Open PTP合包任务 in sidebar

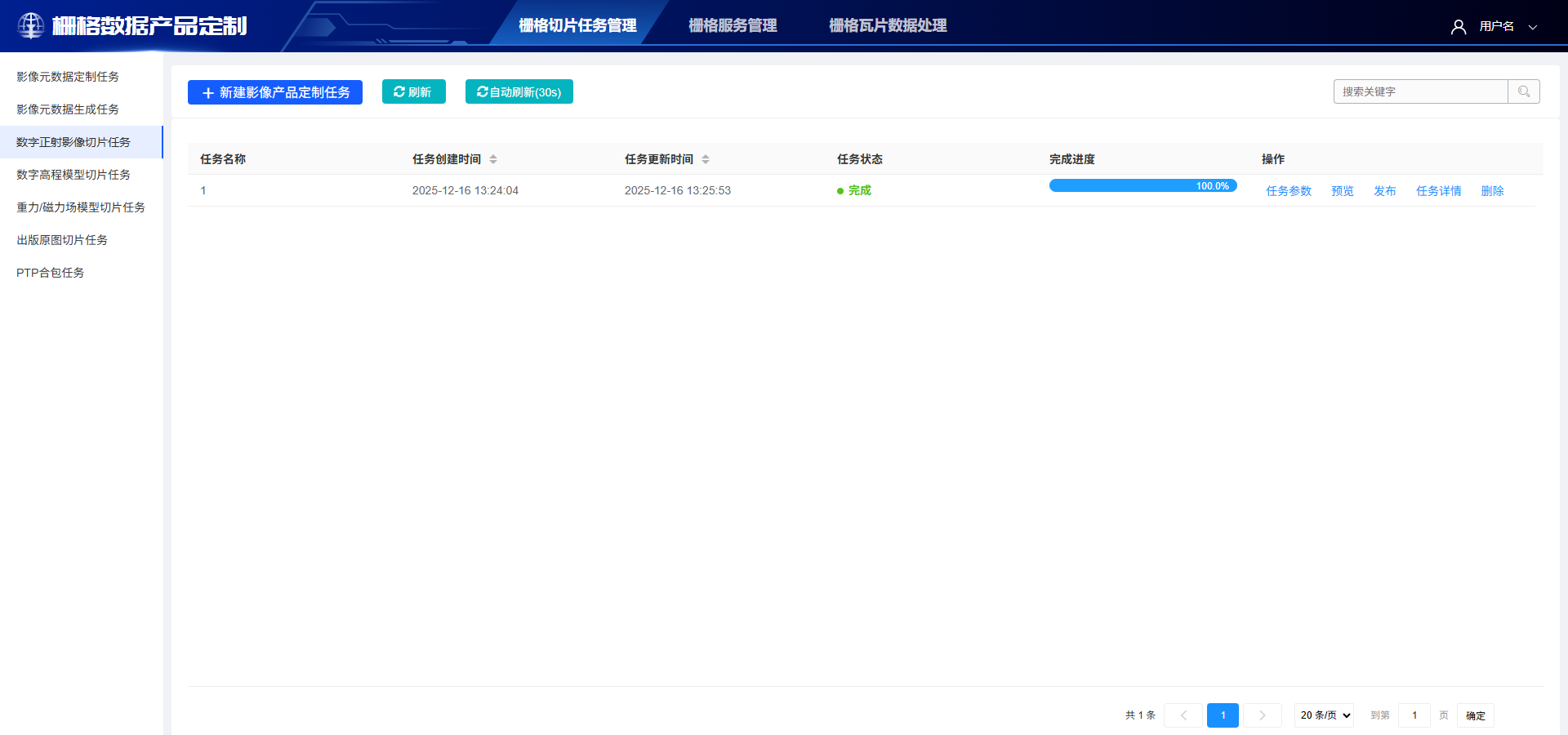click(x=51, y=273)
